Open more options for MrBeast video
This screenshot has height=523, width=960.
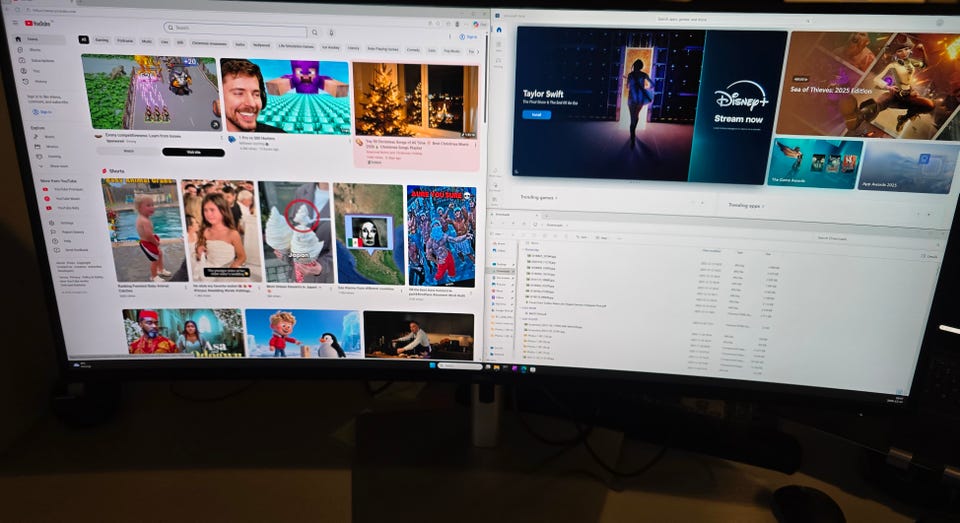pos(350,140)
